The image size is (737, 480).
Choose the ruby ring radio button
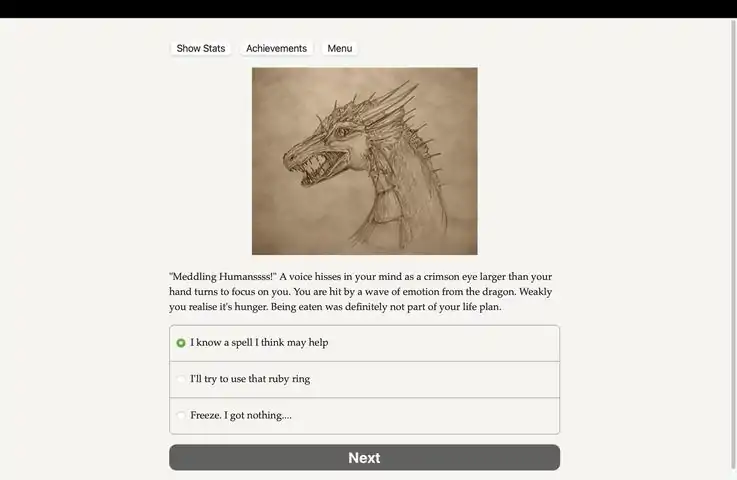(181, 379)
